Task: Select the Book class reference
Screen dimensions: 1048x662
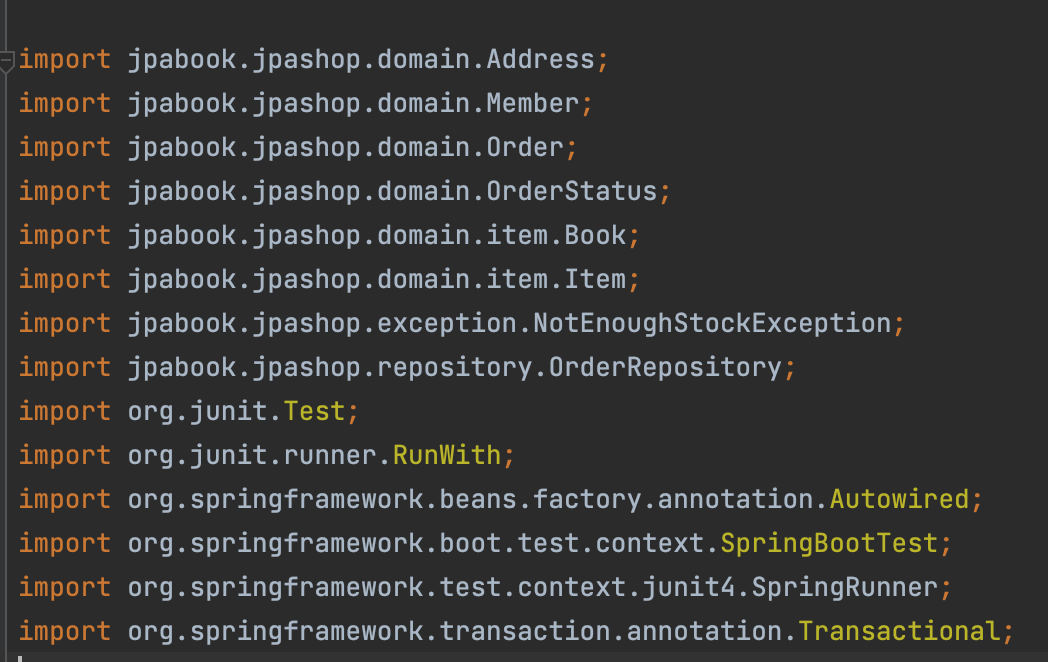Action: 596,236
